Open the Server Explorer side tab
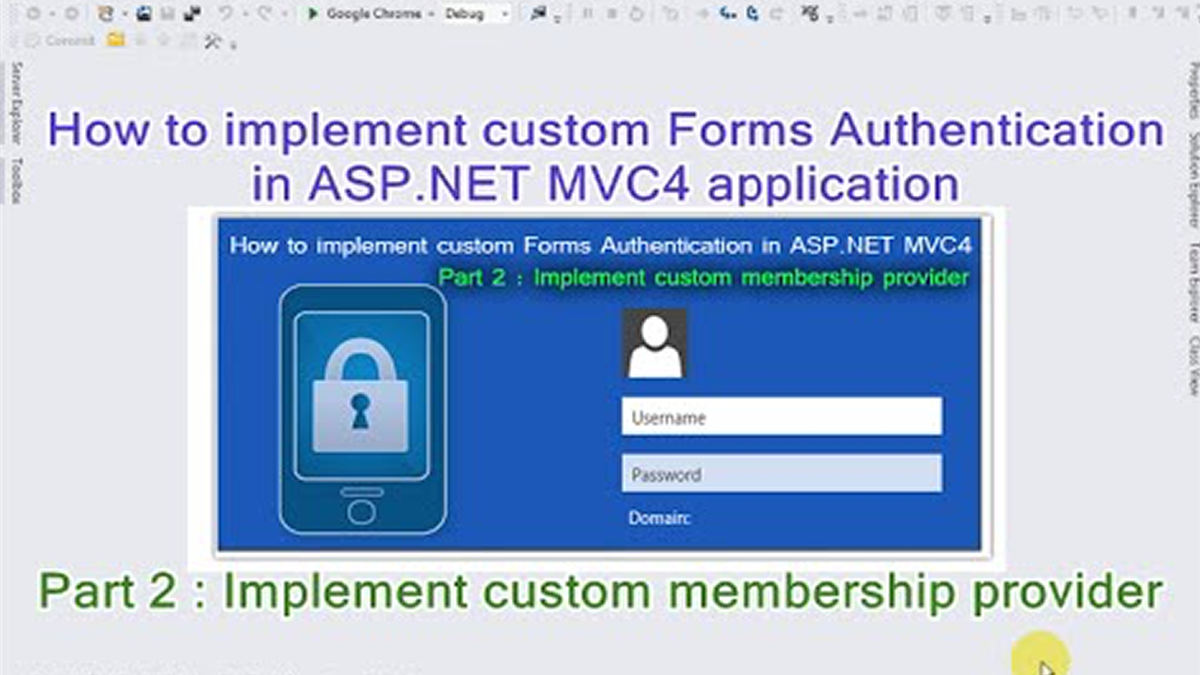Viewport: 1200px width, 675px height. coord(15,102)
